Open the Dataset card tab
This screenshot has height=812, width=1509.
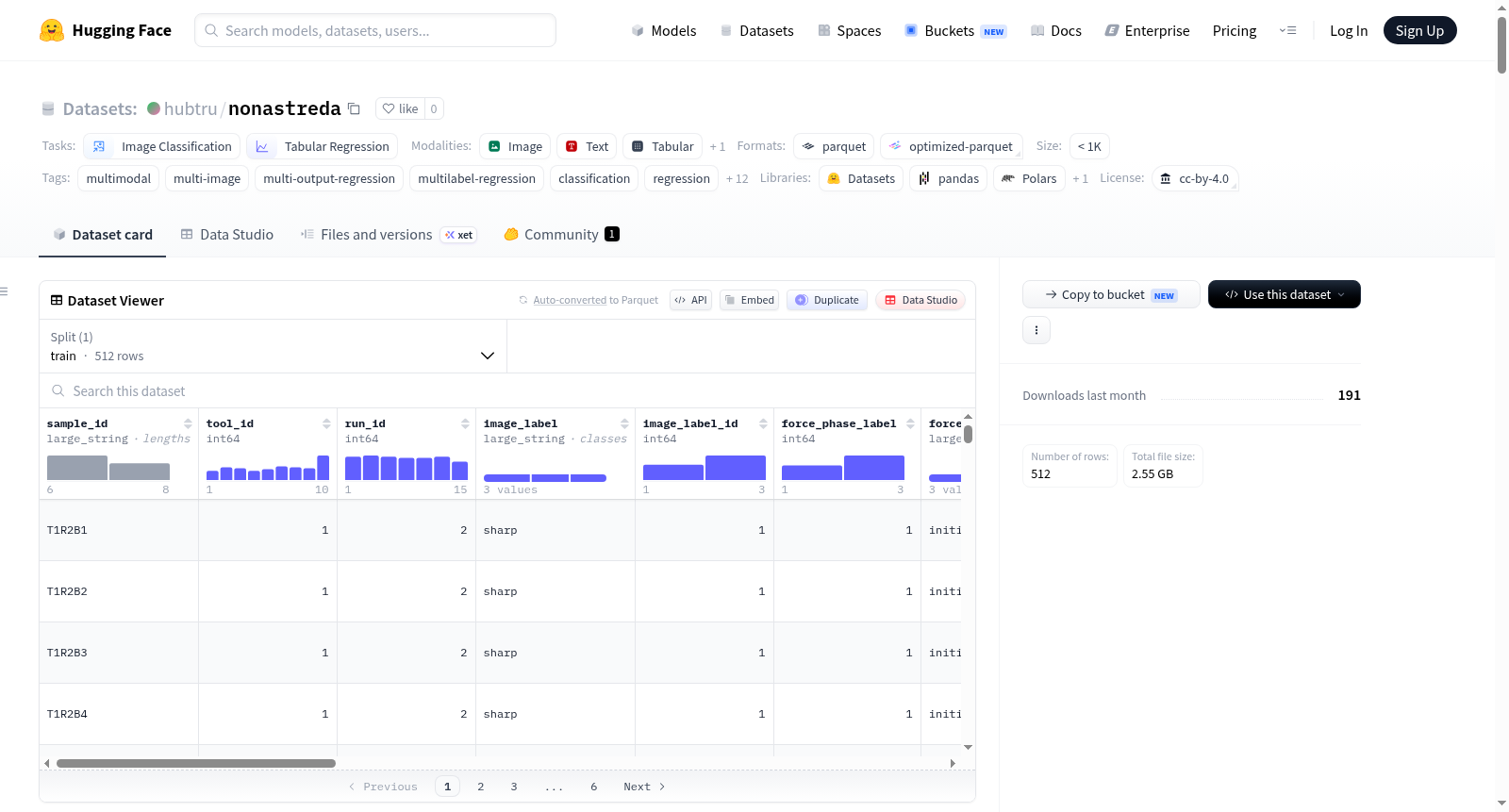103,234
